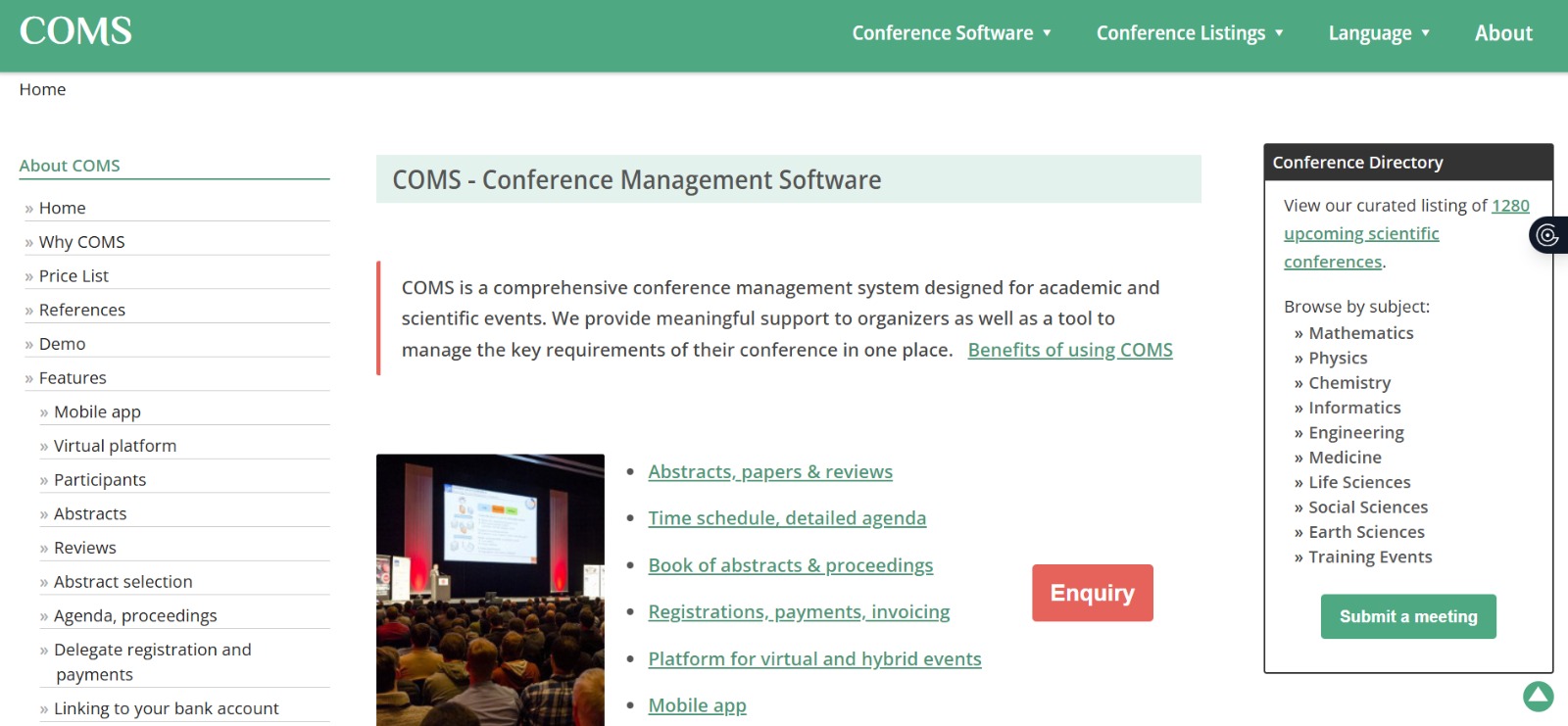
Task: Click the COMS logo in header
Action: [x=75, y=31]
